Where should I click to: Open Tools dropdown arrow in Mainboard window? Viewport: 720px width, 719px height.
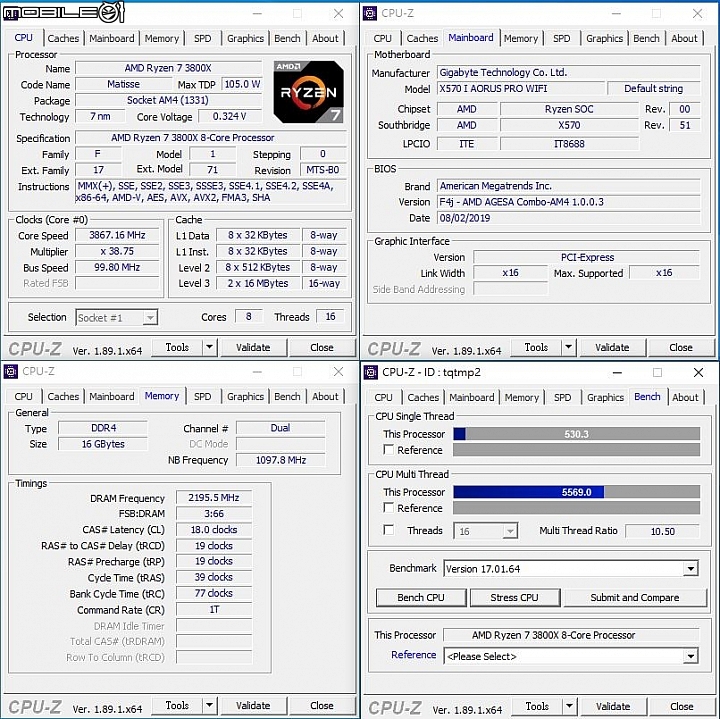click(x=568, y=348)
